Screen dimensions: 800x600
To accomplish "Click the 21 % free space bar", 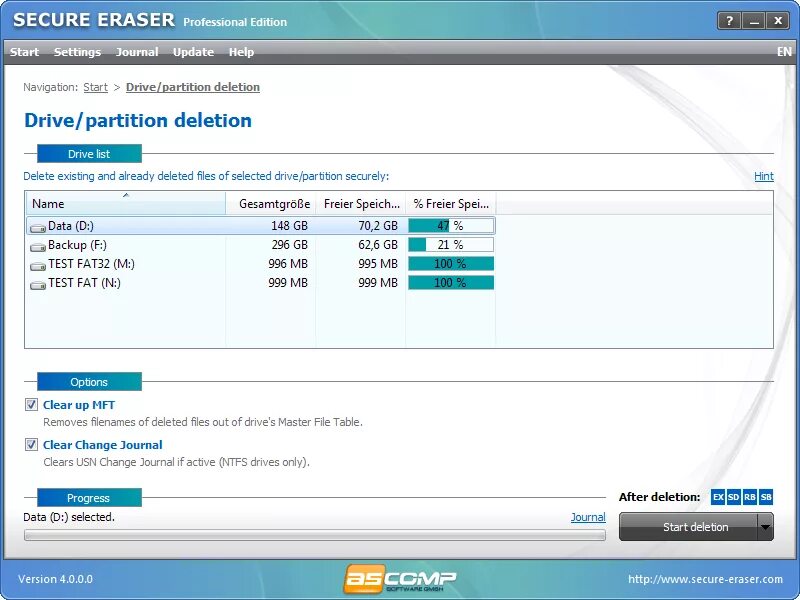I will 451,245.
